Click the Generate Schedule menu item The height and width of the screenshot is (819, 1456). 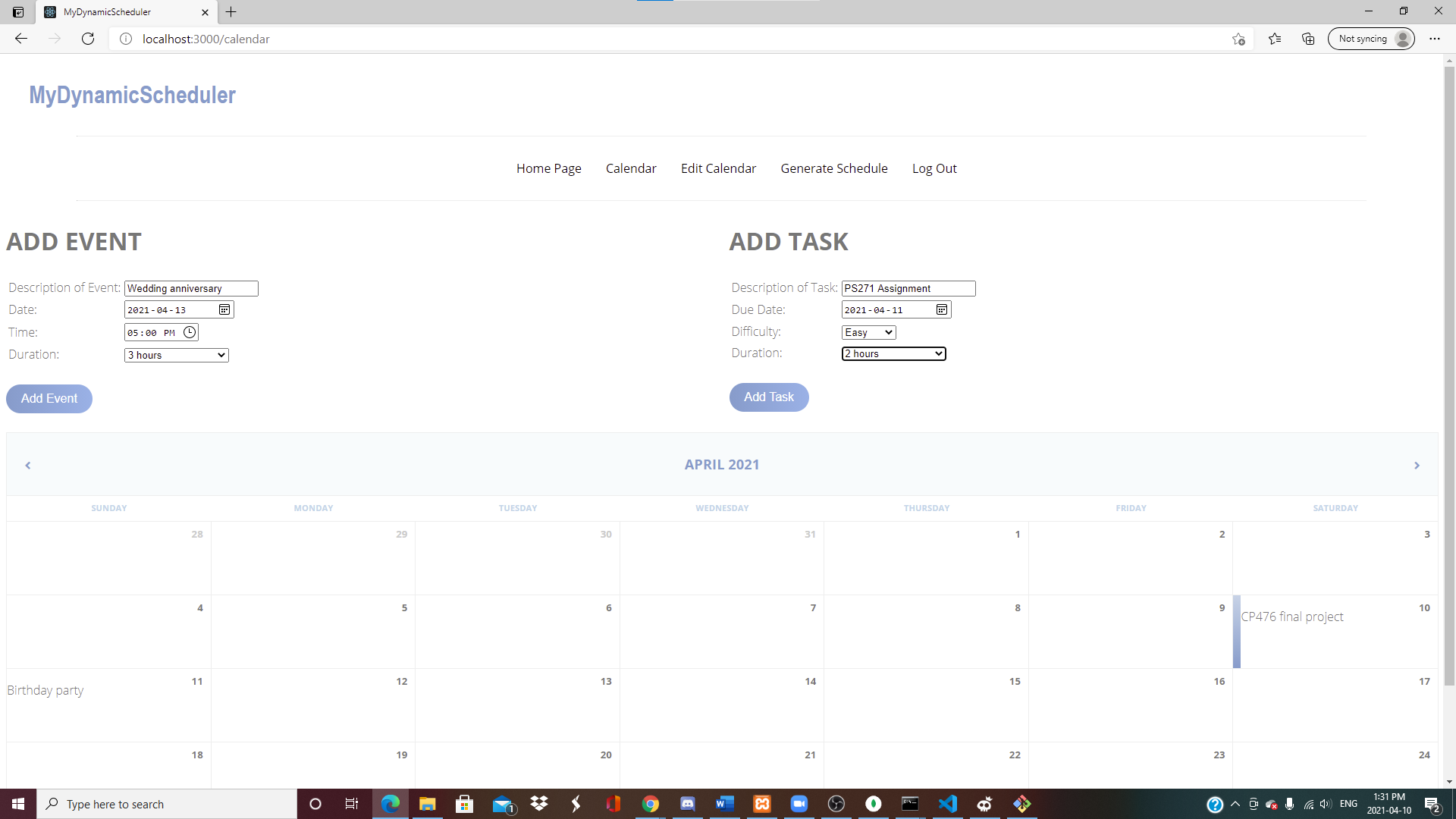pos(834,168)
